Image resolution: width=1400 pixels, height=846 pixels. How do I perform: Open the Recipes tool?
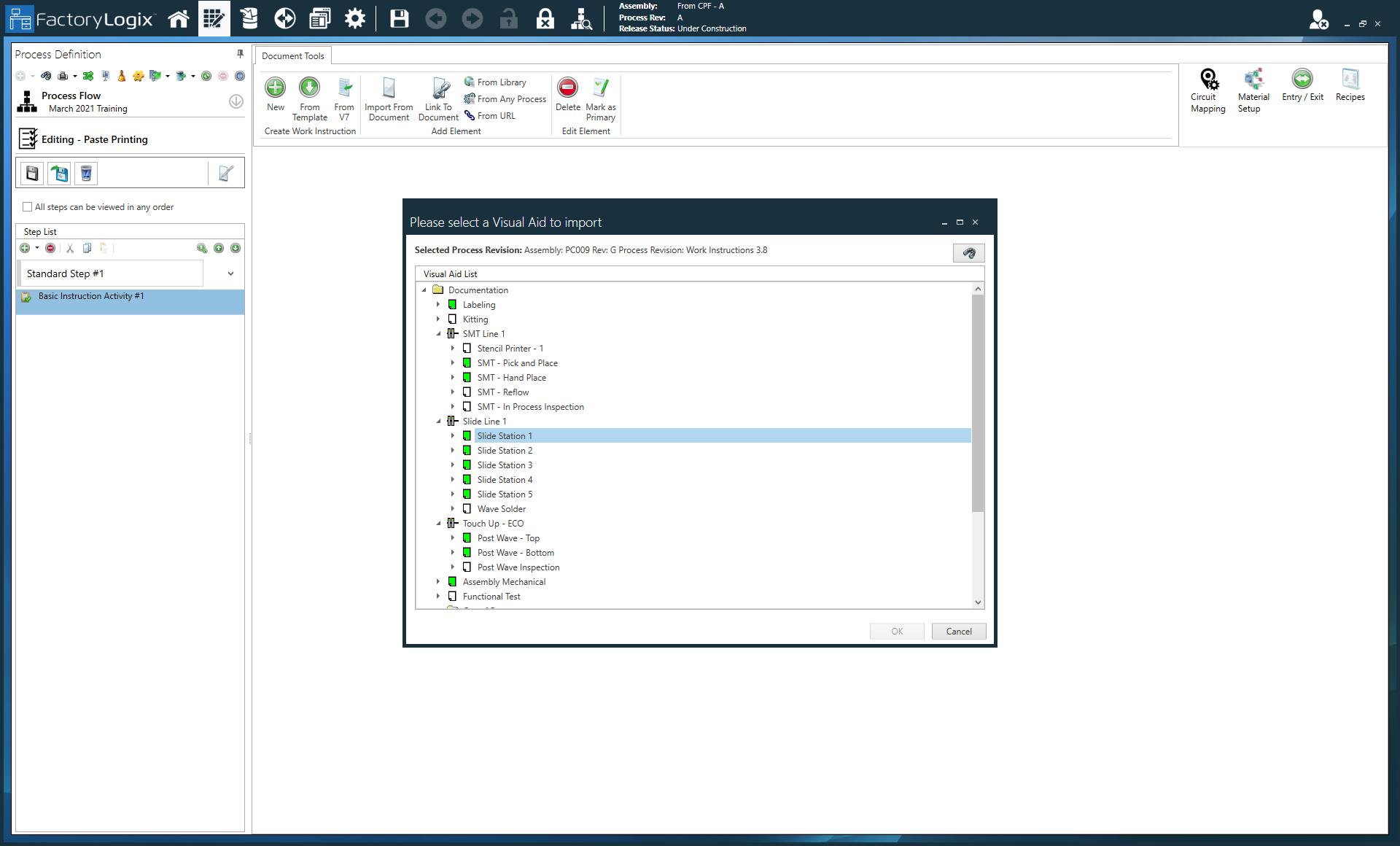[x=1350, y=79]
